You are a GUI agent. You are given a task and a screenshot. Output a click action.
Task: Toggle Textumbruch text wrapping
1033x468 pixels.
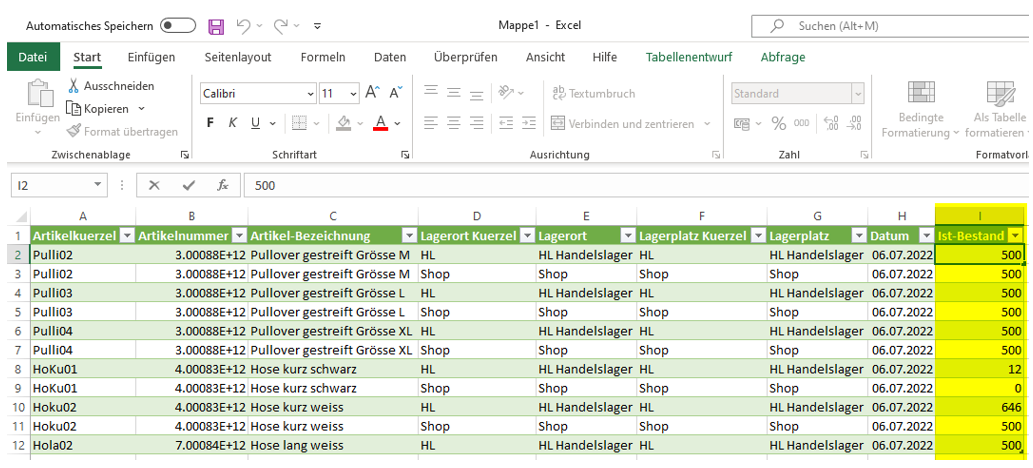(593, 93)
